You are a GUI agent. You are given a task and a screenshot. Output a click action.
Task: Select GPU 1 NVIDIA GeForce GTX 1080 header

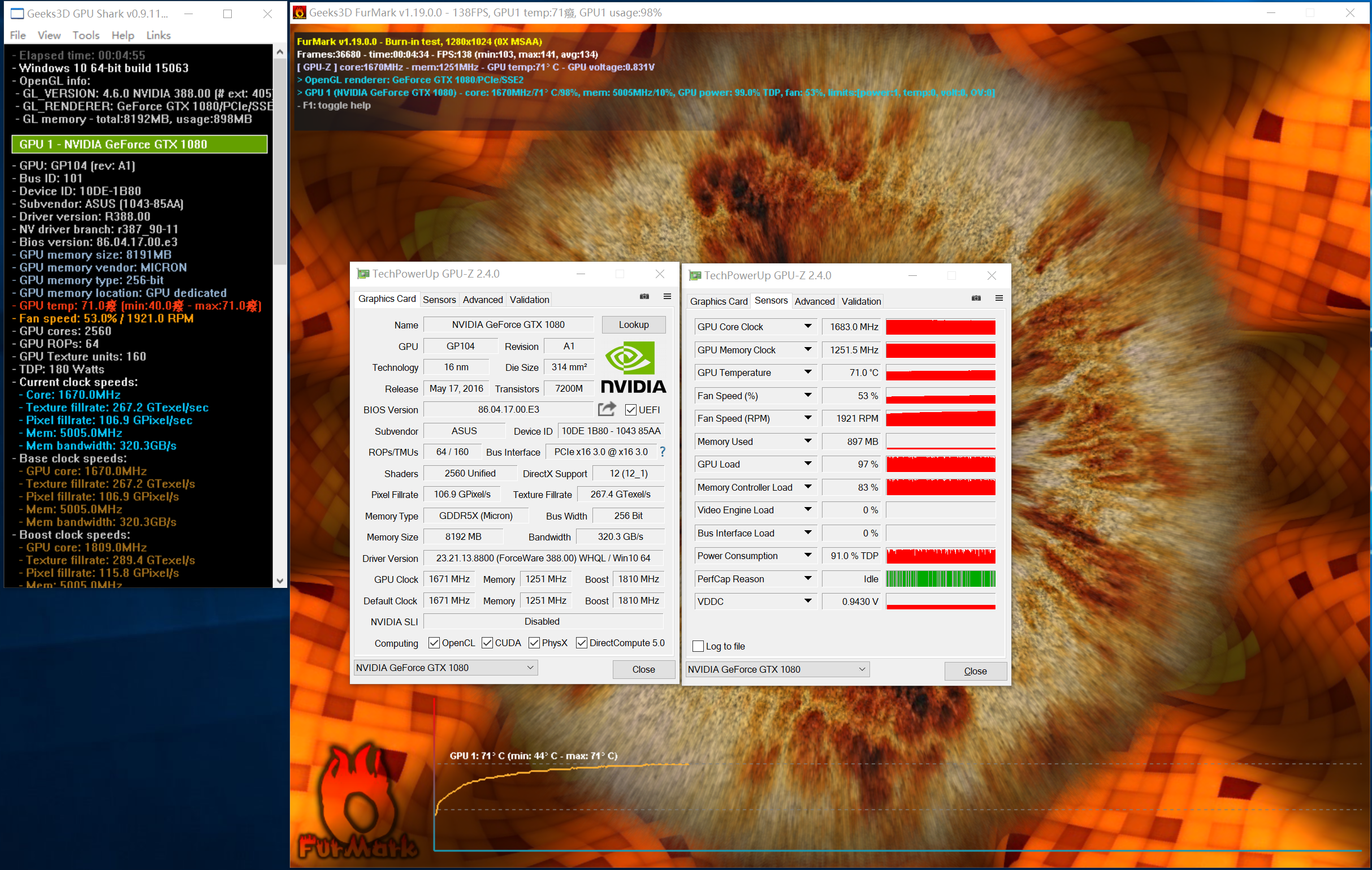pos(140,144)
